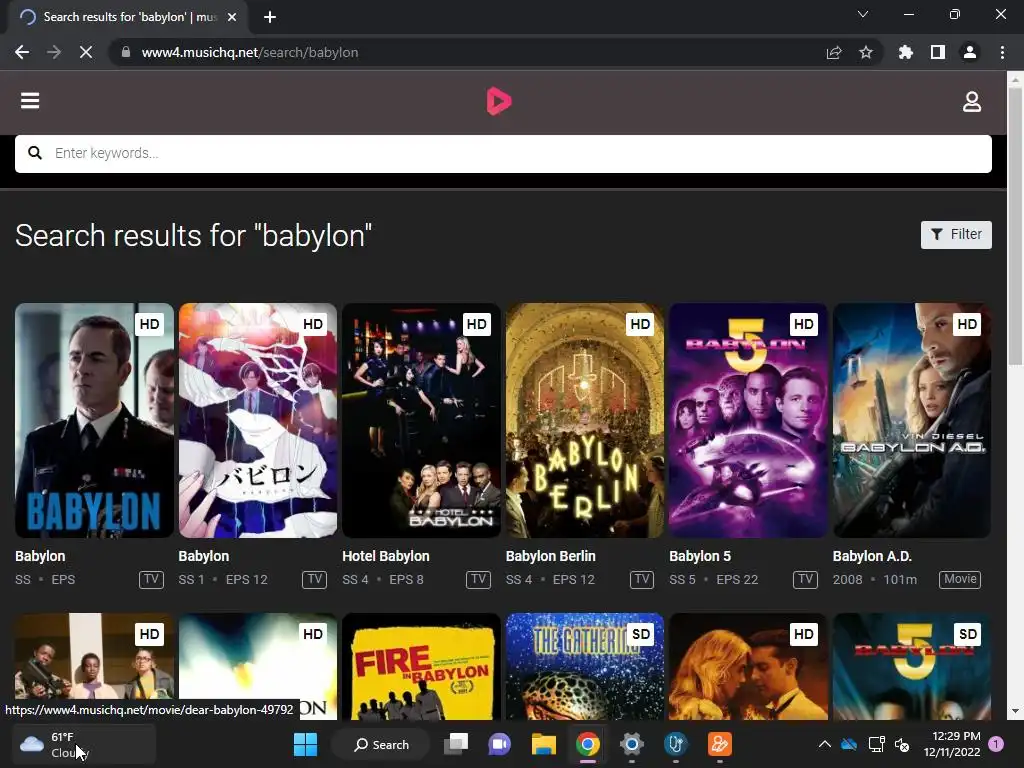Screen dimensions: 1024x768
Task: Open The Gathering SD poster
Action: (x=584, y=666)
